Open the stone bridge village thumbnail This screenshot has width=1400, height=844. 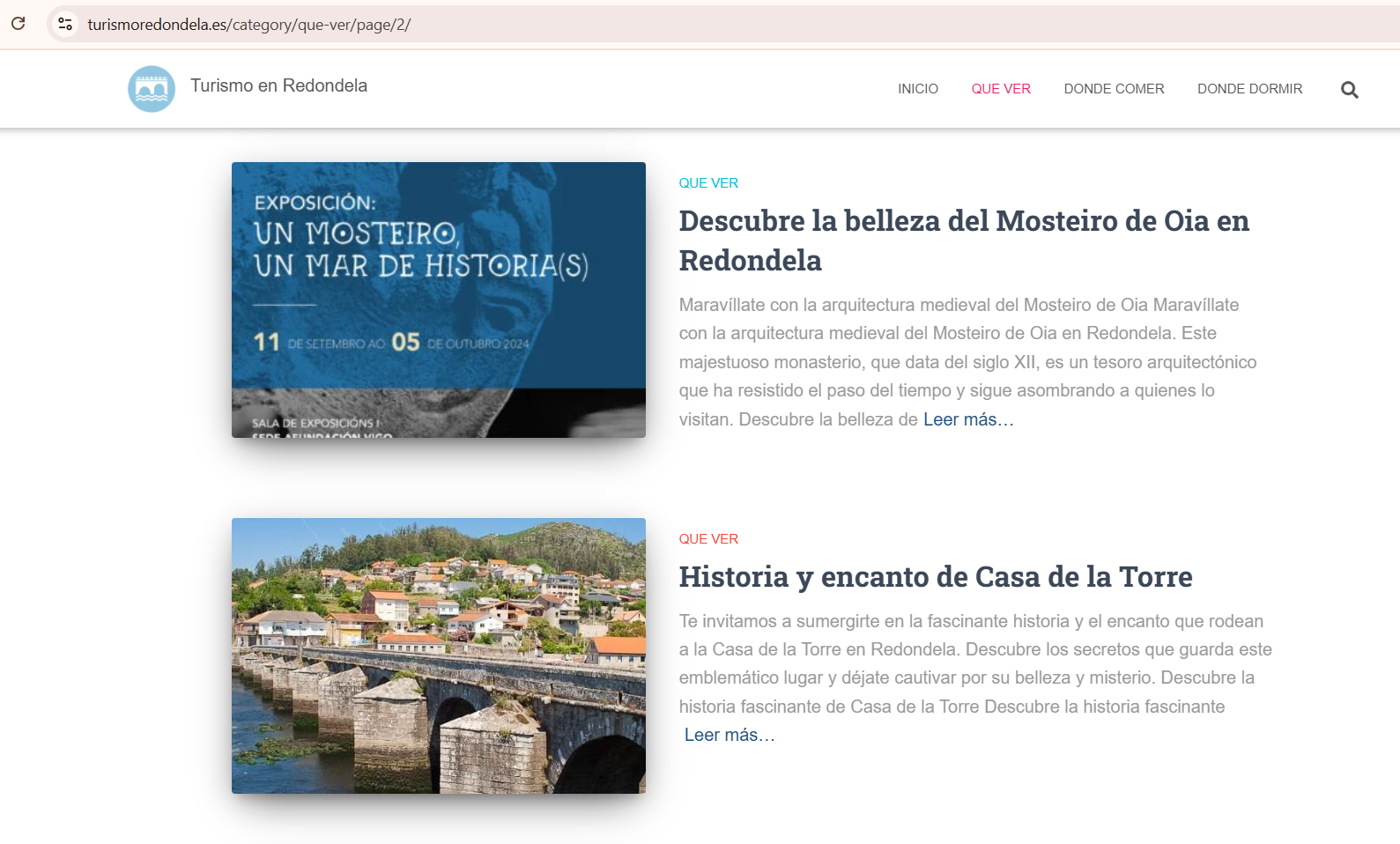click(438, 655)
